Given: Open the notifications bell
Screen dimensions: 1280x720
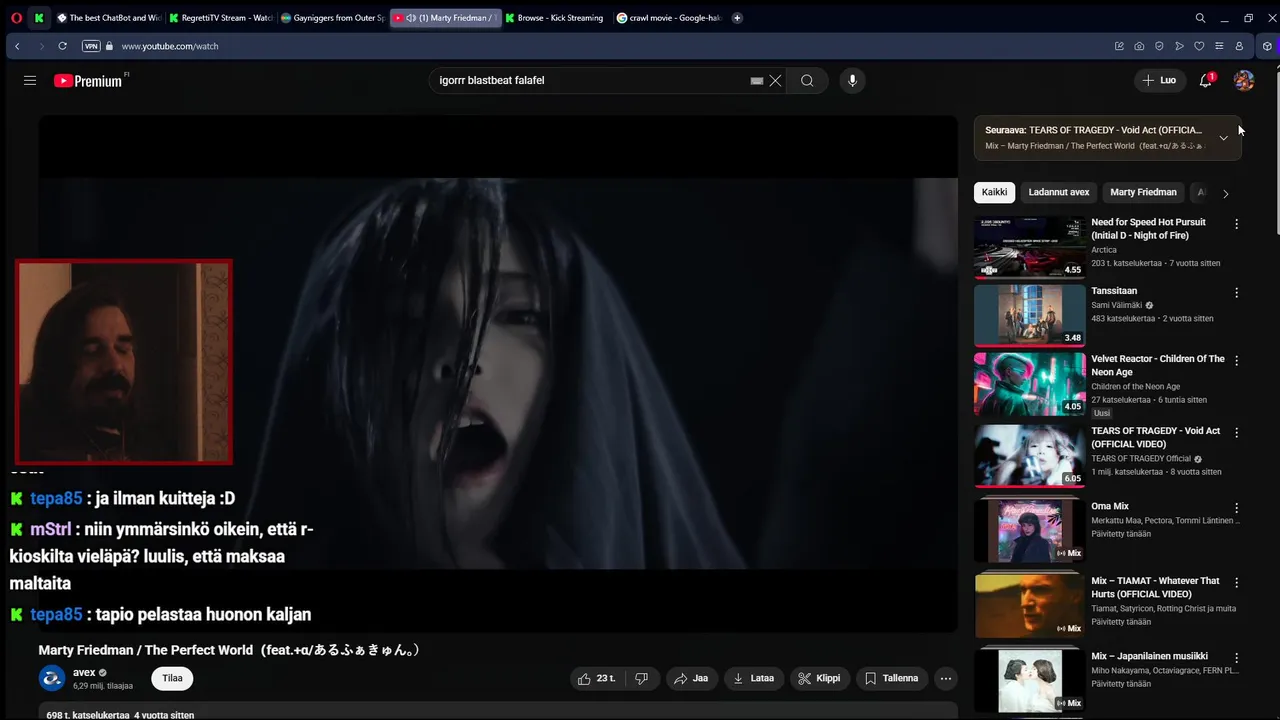Looking at the screenshot, I should pos(1206,80).
